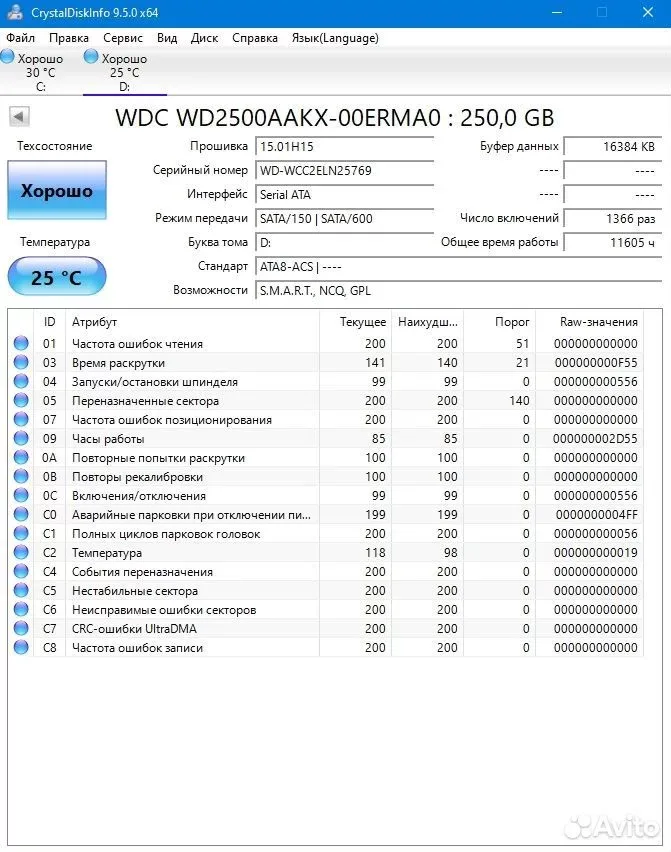Image resolution: width=671 pixels, height=852 pixels.
Task: Click status orb for attribute 01 Частота ошибок чтения
Action: point(21,343)
